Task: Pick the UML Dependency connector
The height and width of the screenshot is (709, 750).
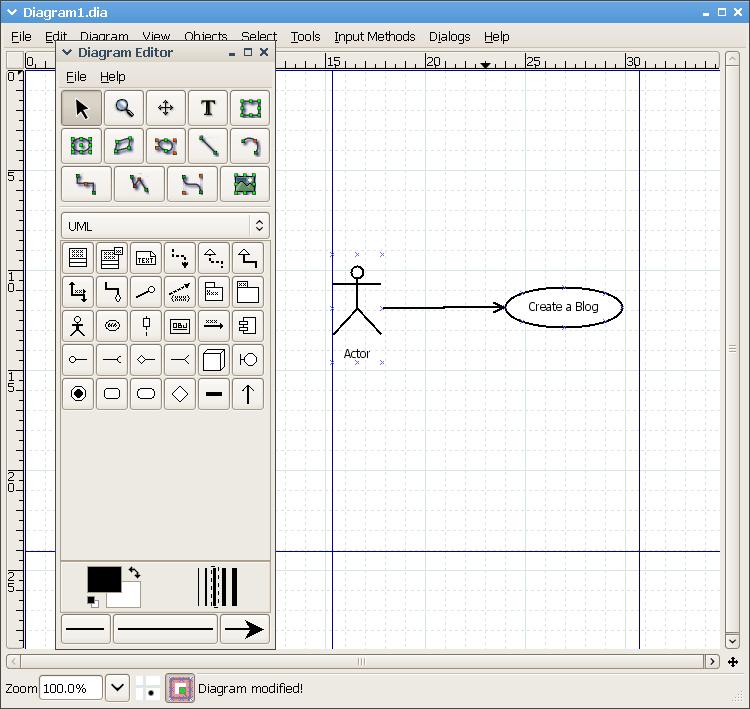Action: pos(180,258)
